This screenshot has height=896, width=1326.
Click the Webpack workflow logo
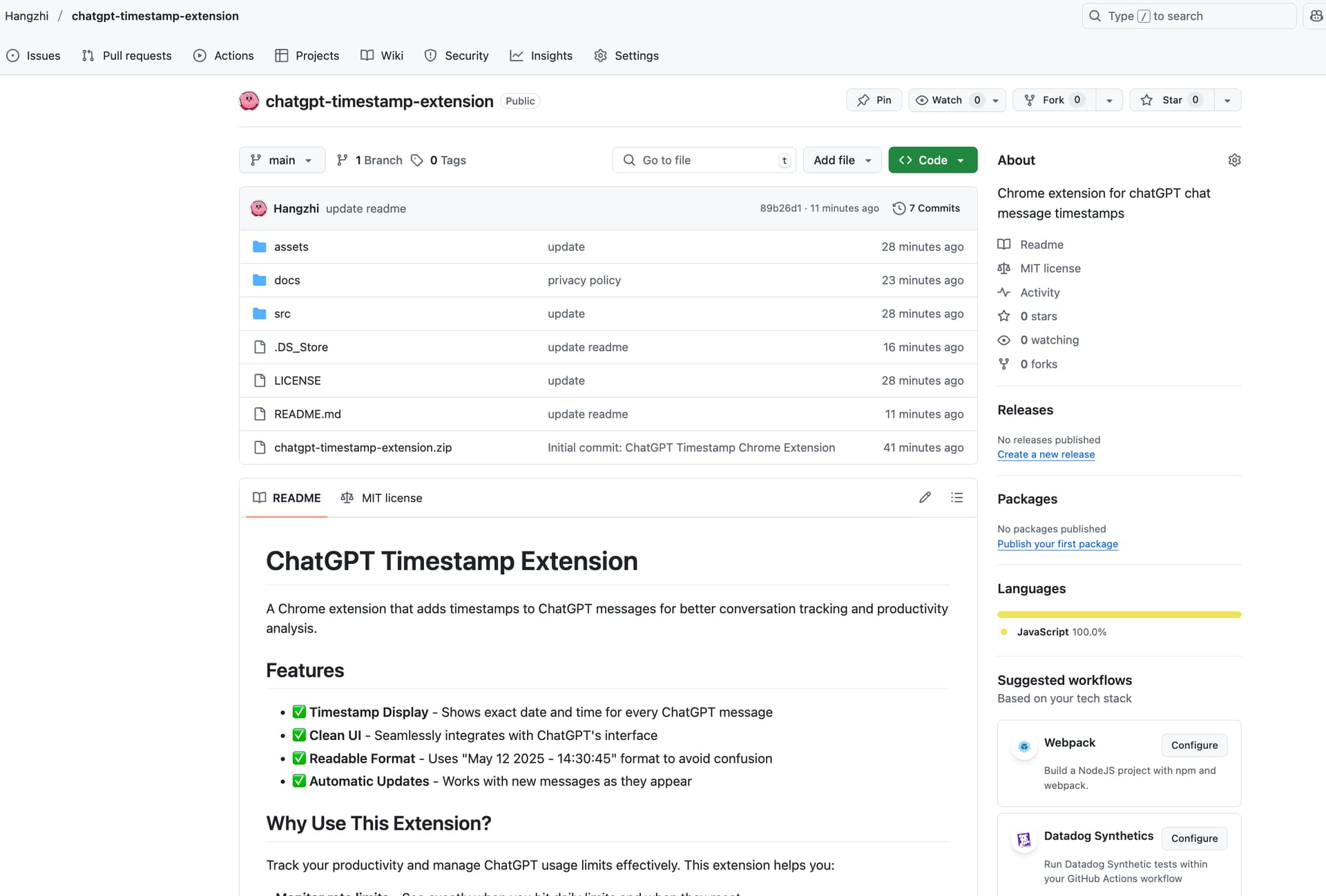[x=1024, y=746]
